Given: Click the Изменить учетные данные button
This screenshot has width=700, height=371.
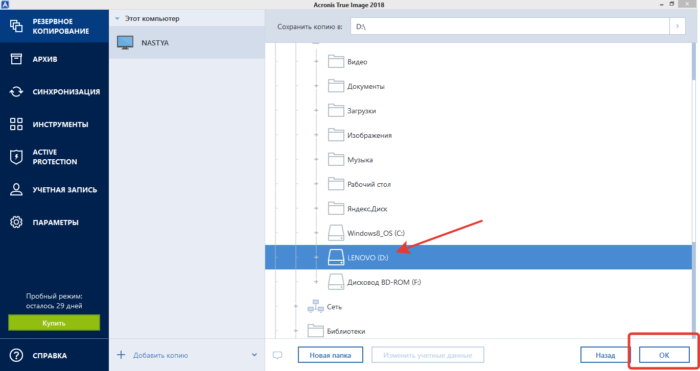Looking at the screenshot, I should coord(428,355).
